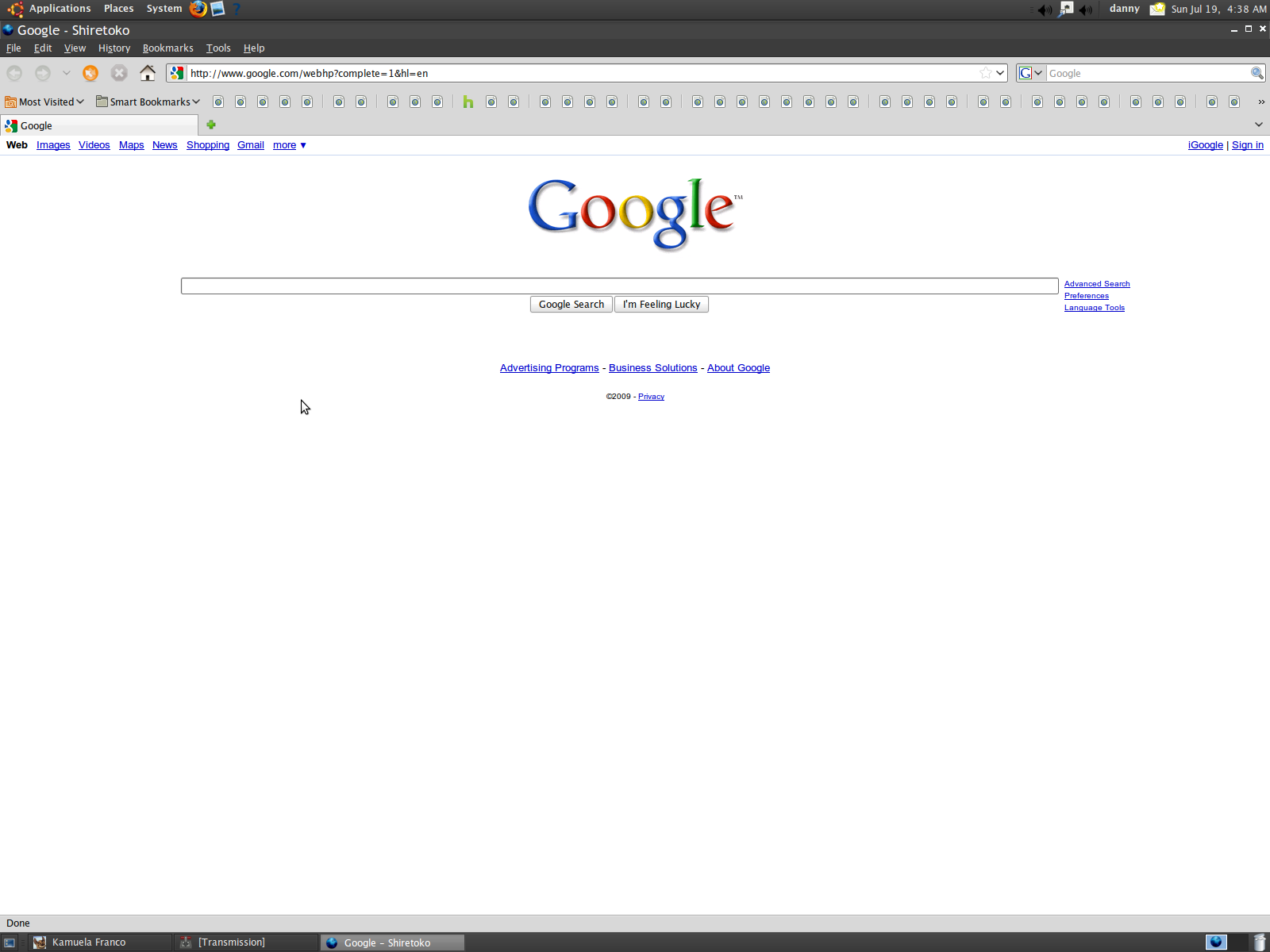Open the System menu in top panel
Screen dimensions: 1270x952
(x=164, y=9)
